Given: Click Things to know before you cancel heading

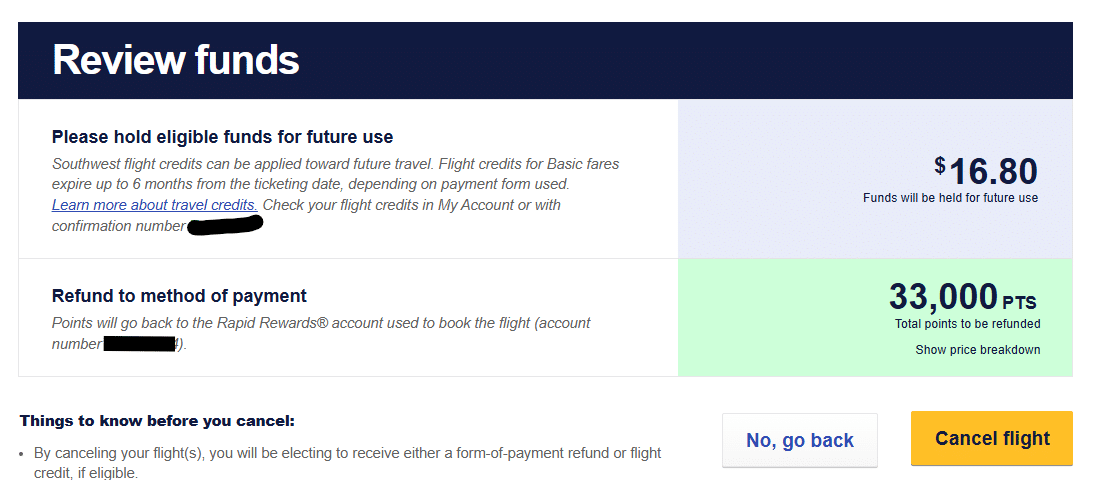Looking at the screenshot, I should tap(157, 421).
